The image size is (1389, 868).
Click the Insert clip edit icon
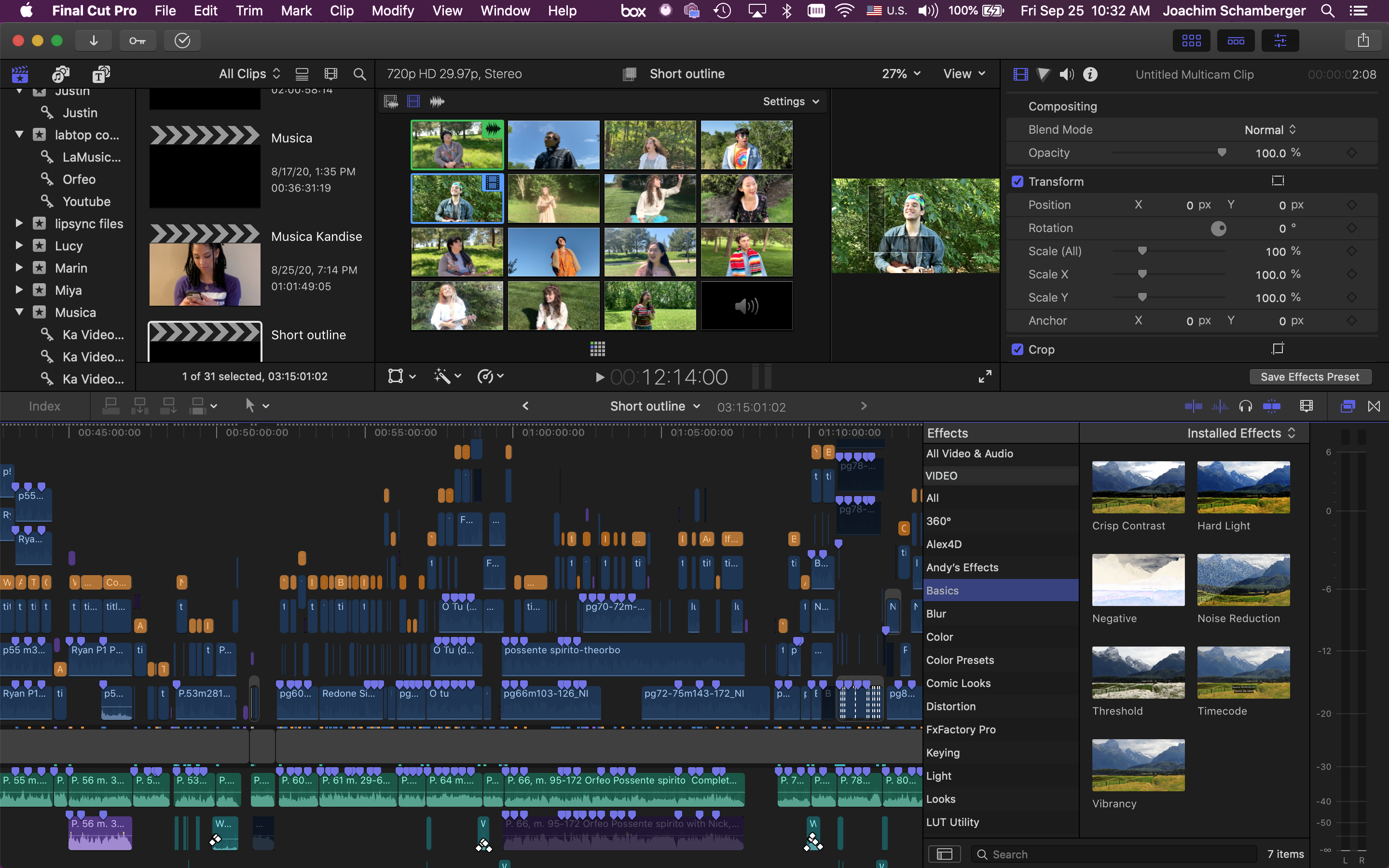(139, 406)
